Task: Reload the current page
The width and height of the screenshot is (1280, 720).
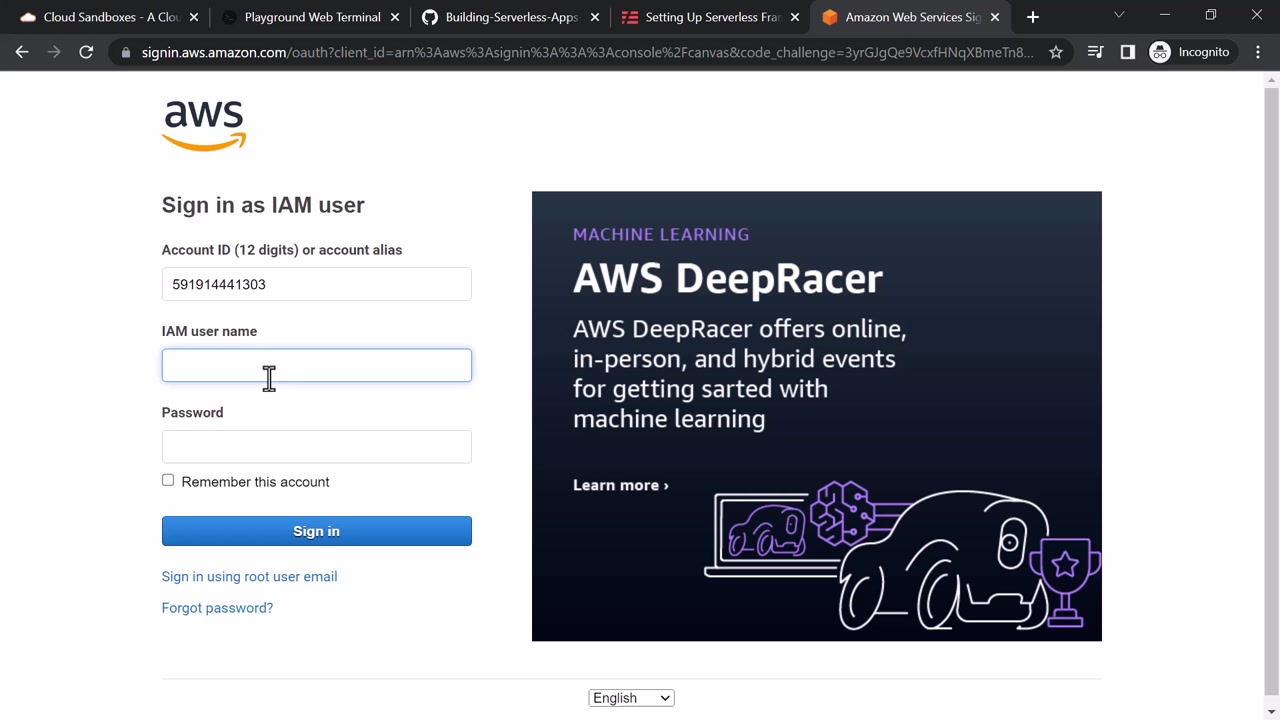Action: click(86, 52)
